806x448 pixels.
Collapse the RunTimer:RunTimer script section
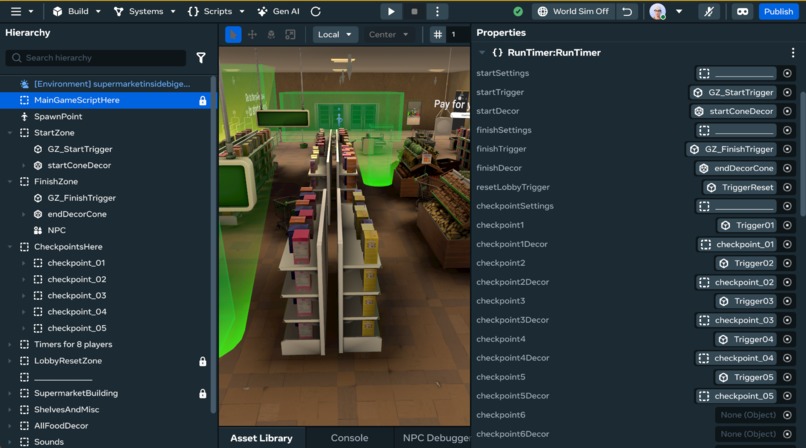pyautogui.click(x=482, y=52)
